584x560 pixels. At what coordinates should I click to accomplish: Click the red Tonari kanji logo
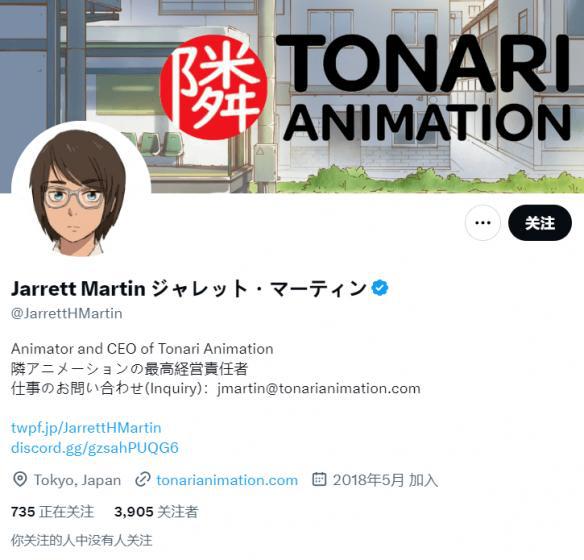214,87
